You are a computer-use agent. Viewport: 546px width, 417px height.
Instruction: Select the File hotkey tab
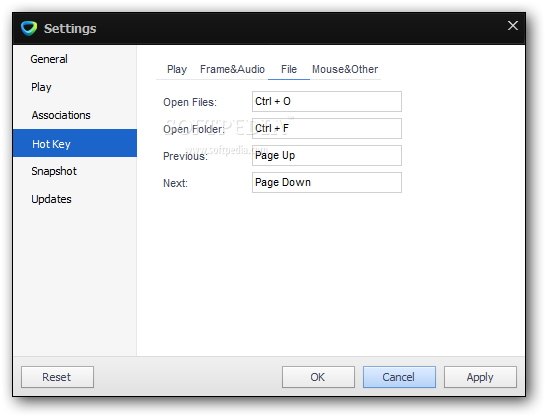point(289,69)
